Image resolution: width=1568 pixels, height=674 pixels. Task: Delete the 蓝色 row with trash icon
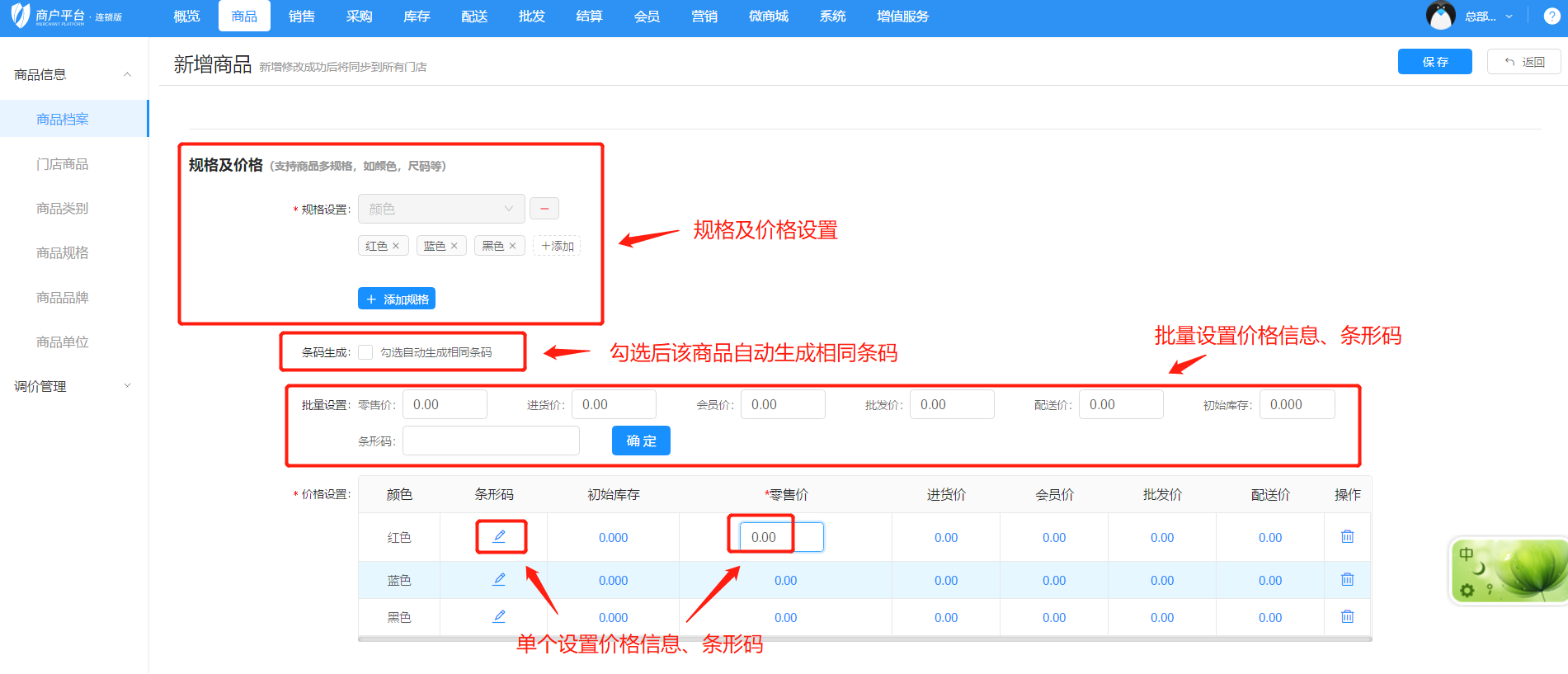[1347, 579]
